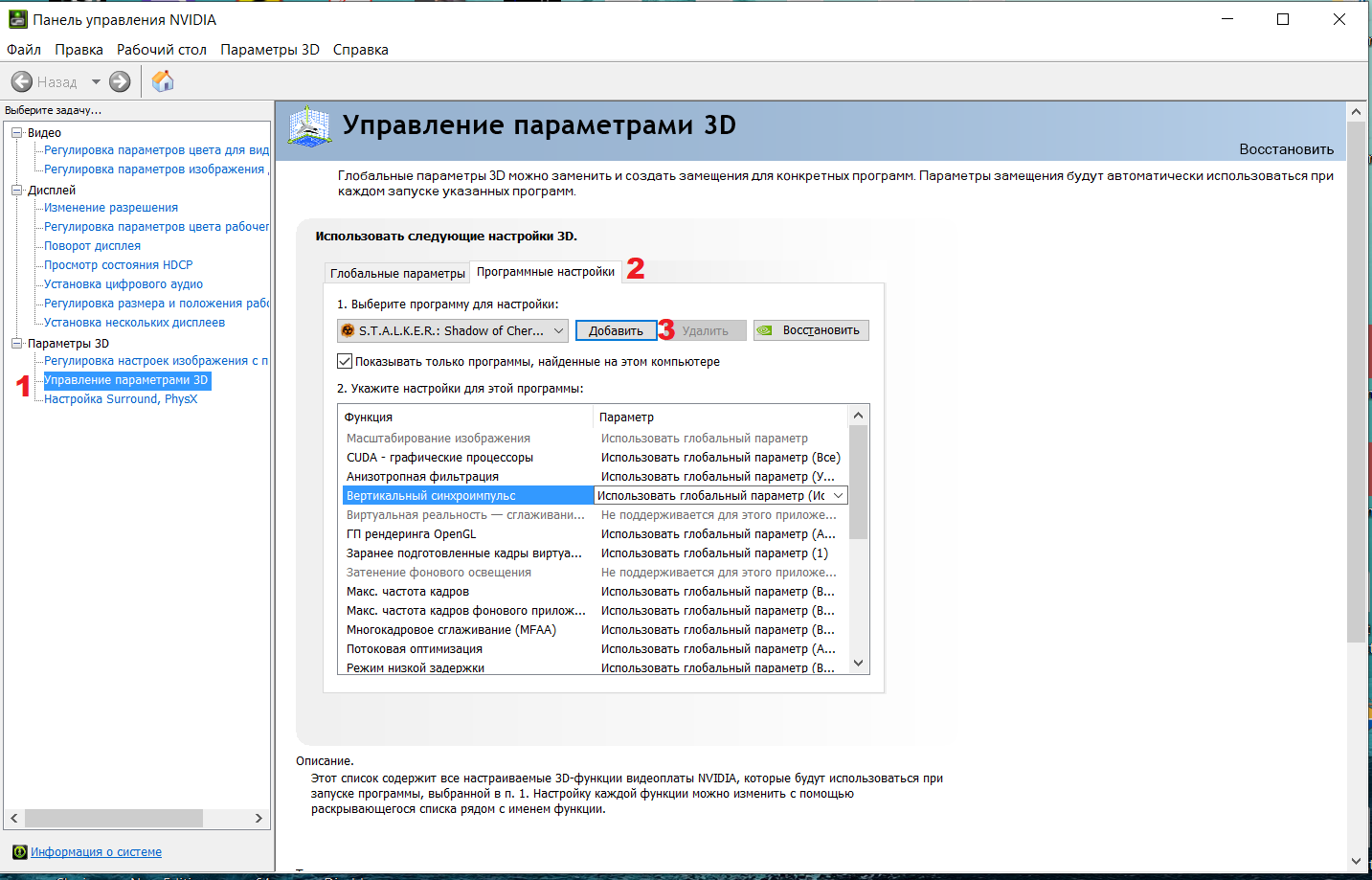Click the NVIDIA logo on the Восстановить button
The width and height of the screenshot is (1372, 880).
click(764, 330)
